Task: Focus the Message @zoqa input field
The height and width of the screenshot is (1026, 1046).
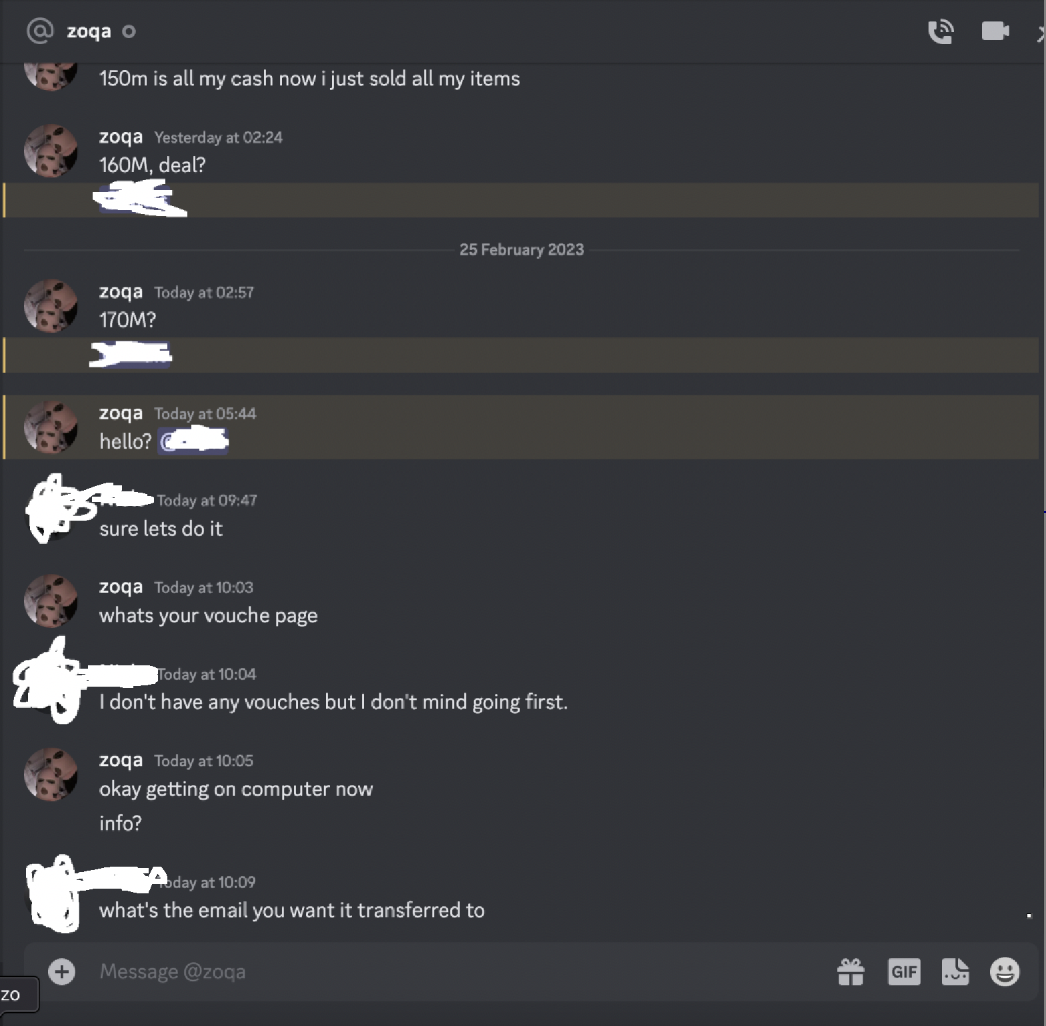Action: (460, 971)
